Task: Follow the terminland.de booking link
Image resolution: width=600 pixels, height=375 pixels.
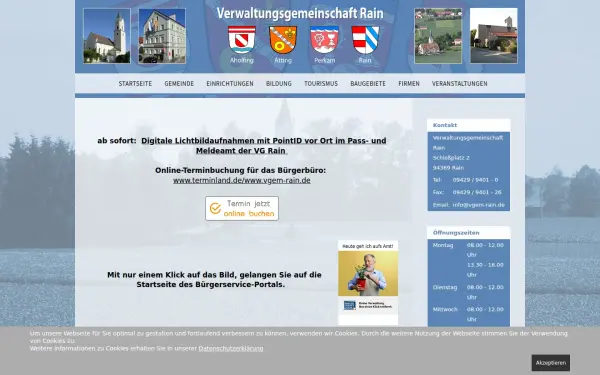Action: (241, 180)
